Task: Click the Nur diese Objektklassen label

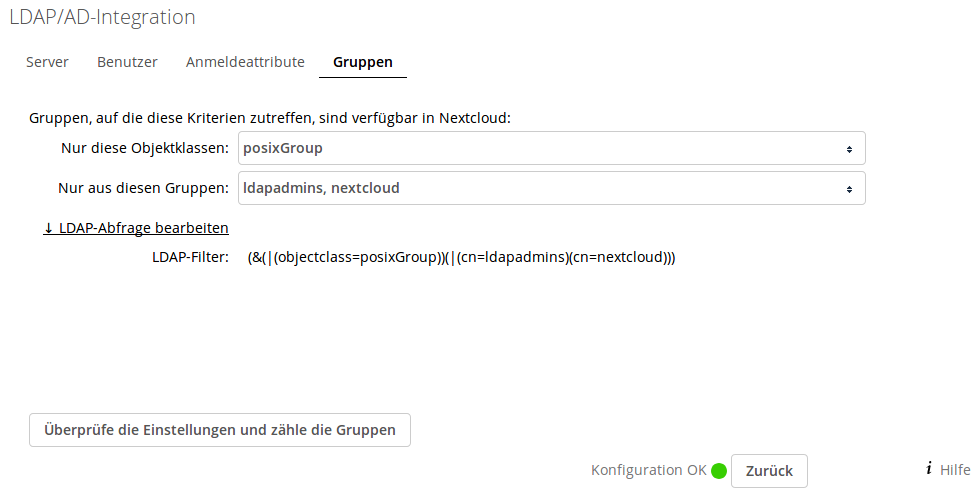Action: click(x=144, y=148)
